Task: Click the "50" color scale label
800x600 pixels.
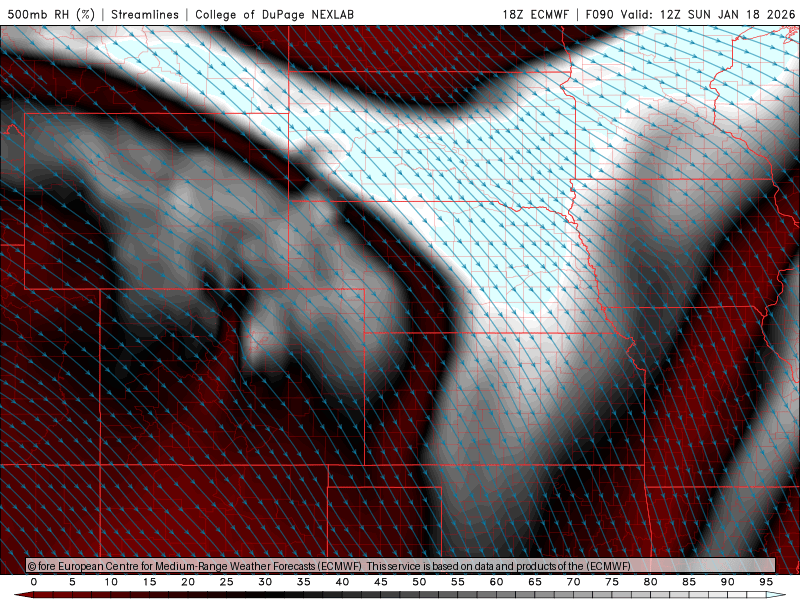Action: point(419,582)
